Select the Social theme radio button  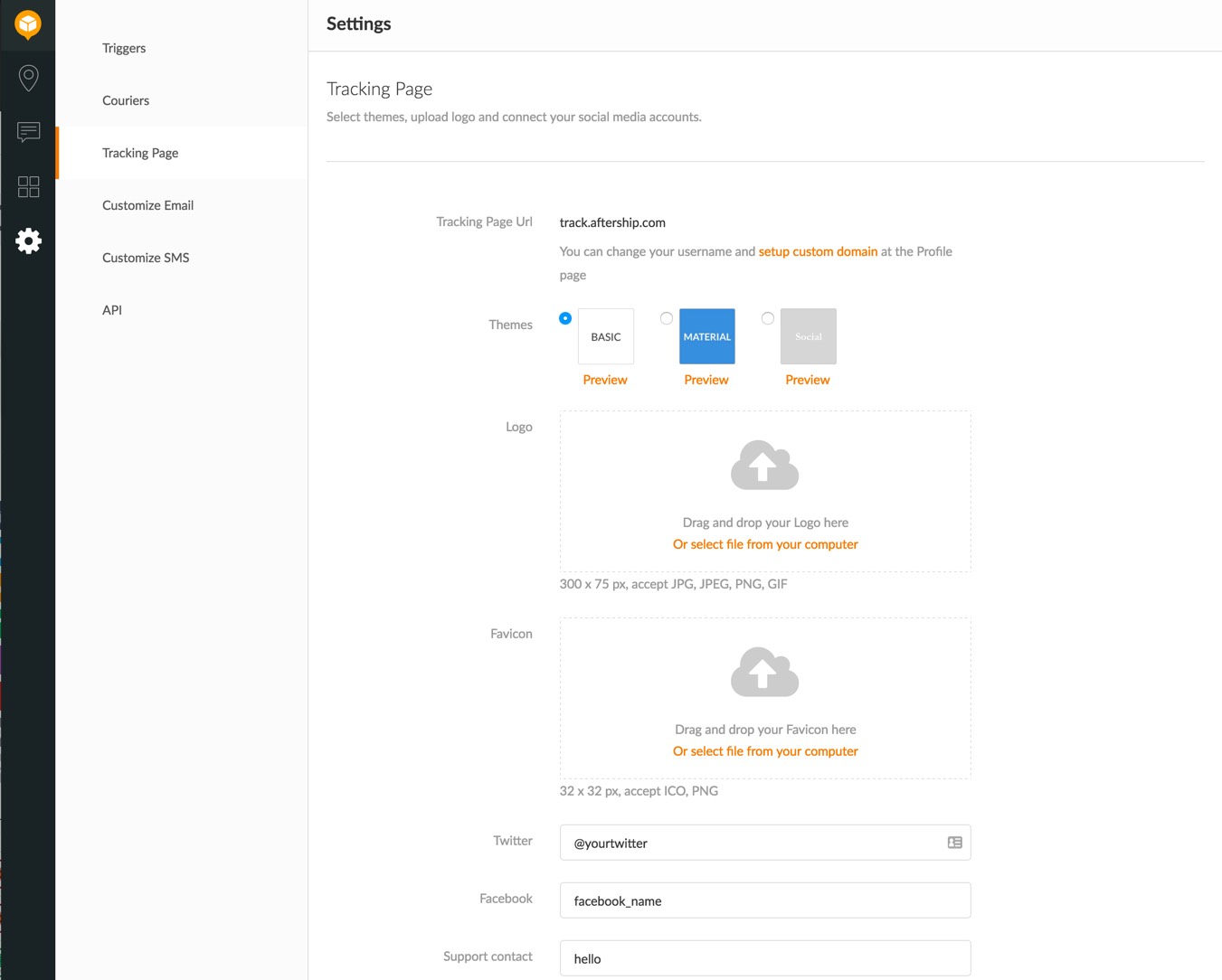click(x=768, y=318)
